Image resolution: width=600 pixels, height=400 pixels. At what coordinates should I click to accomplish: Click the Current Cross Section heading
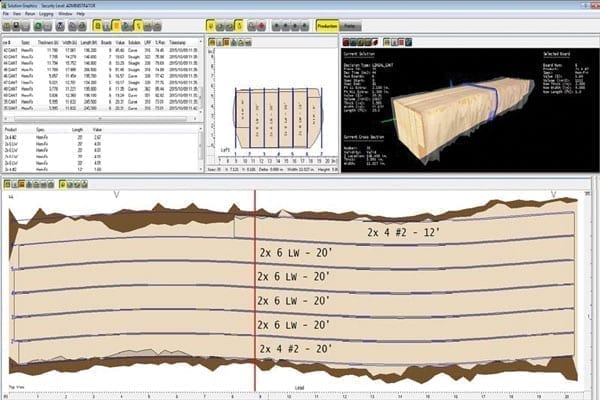click(x=364, y=137)
